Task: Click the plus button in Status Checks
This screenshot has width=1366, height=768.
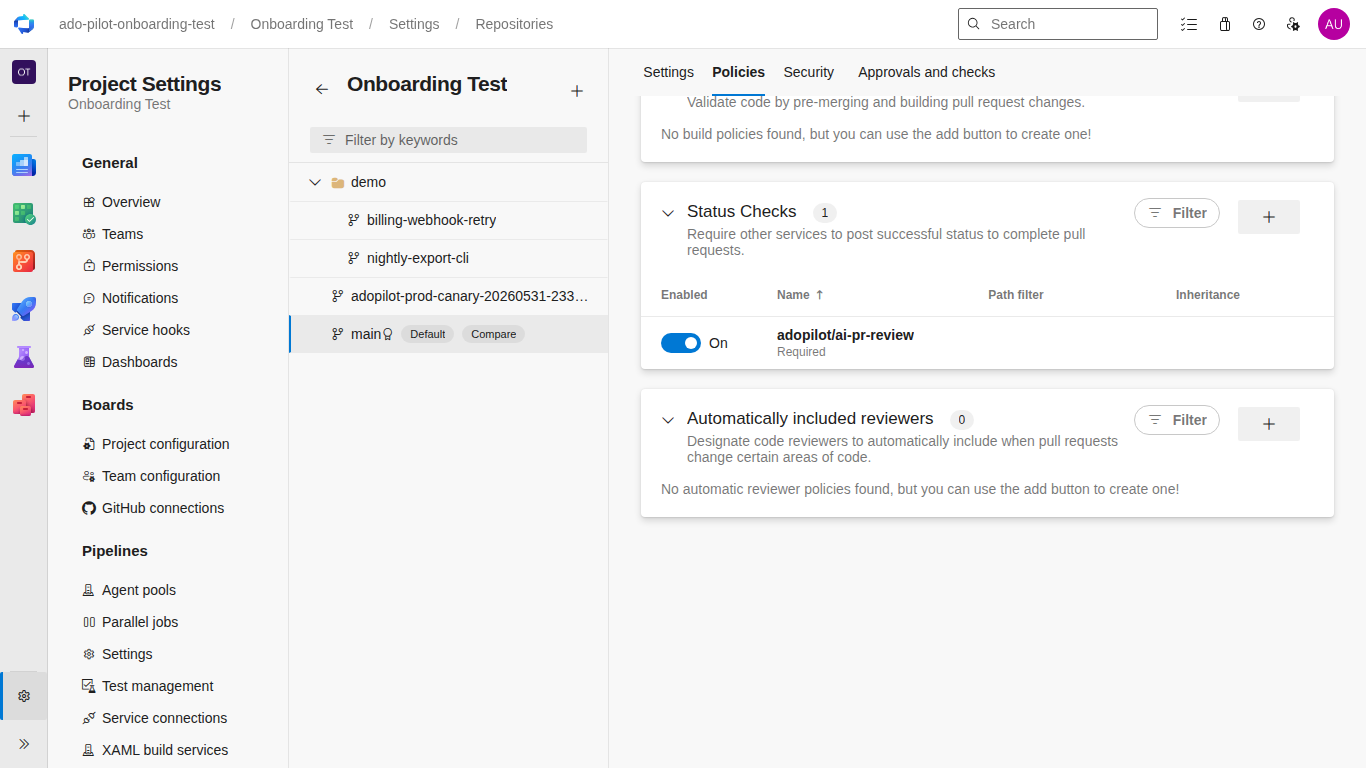Action: coord(1269,217)
